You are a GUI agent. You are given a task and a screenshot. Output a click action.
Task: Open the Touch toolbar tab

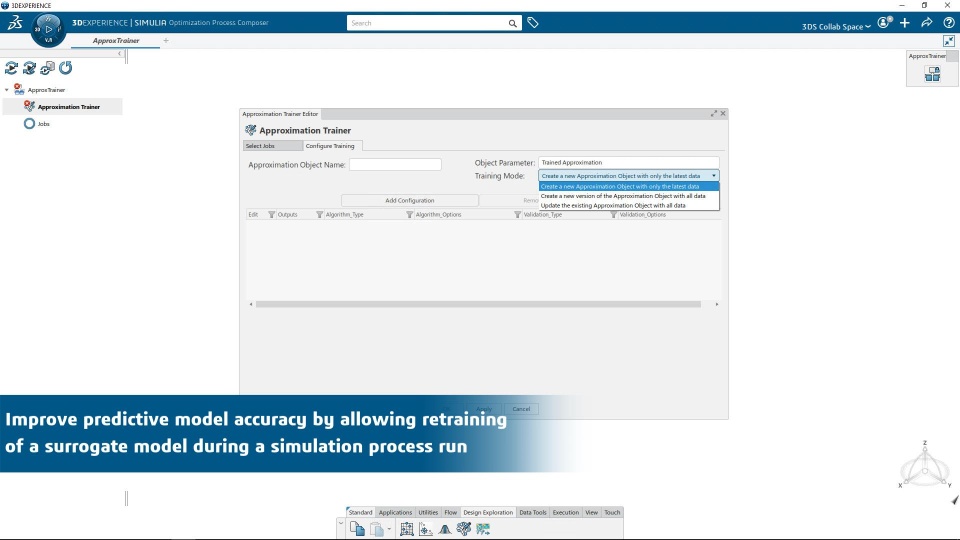[x=612, y=512]
